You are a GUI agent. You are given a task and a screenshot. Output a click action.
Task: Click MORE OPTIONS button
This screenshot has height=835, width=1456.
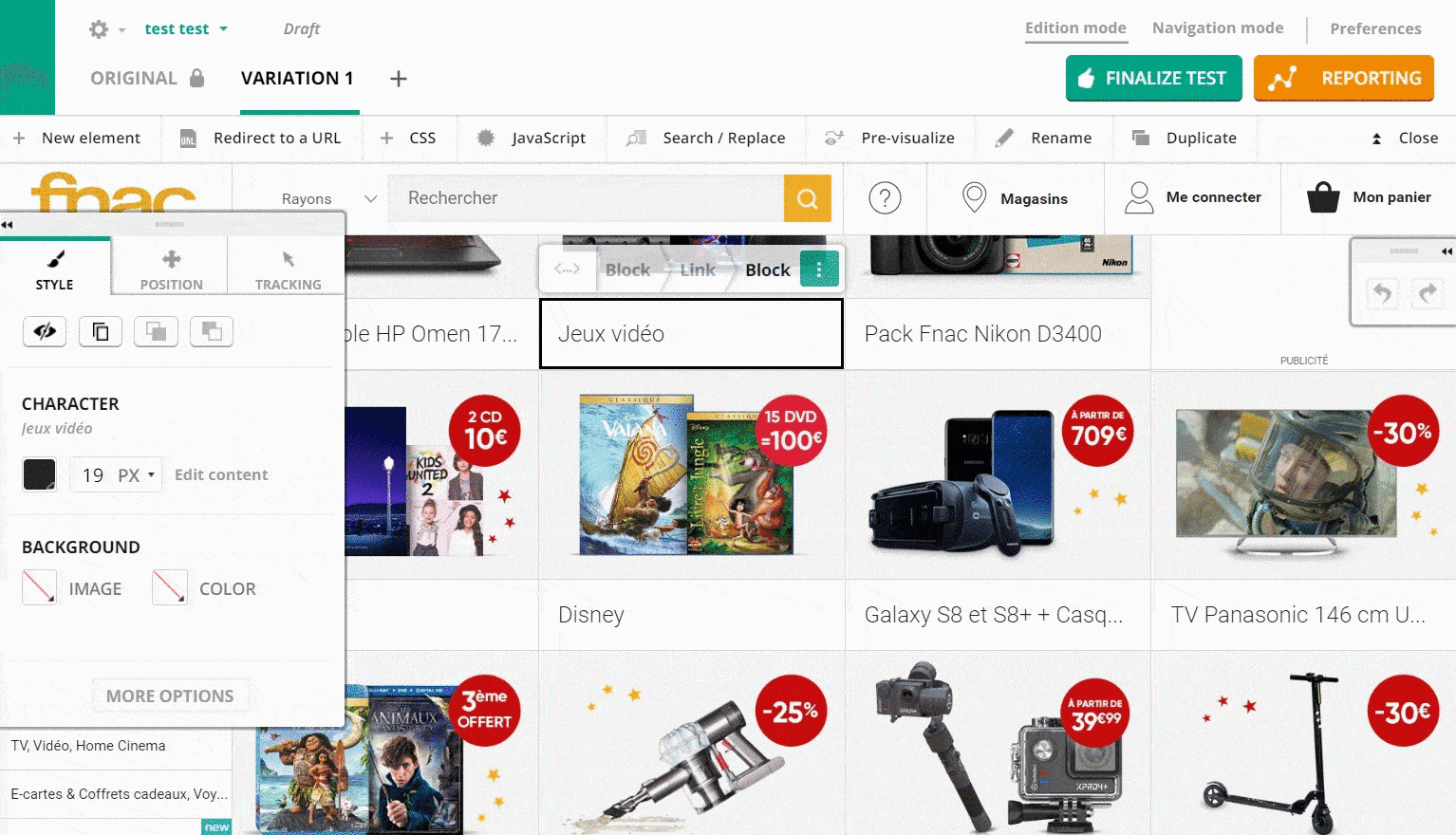170,696
